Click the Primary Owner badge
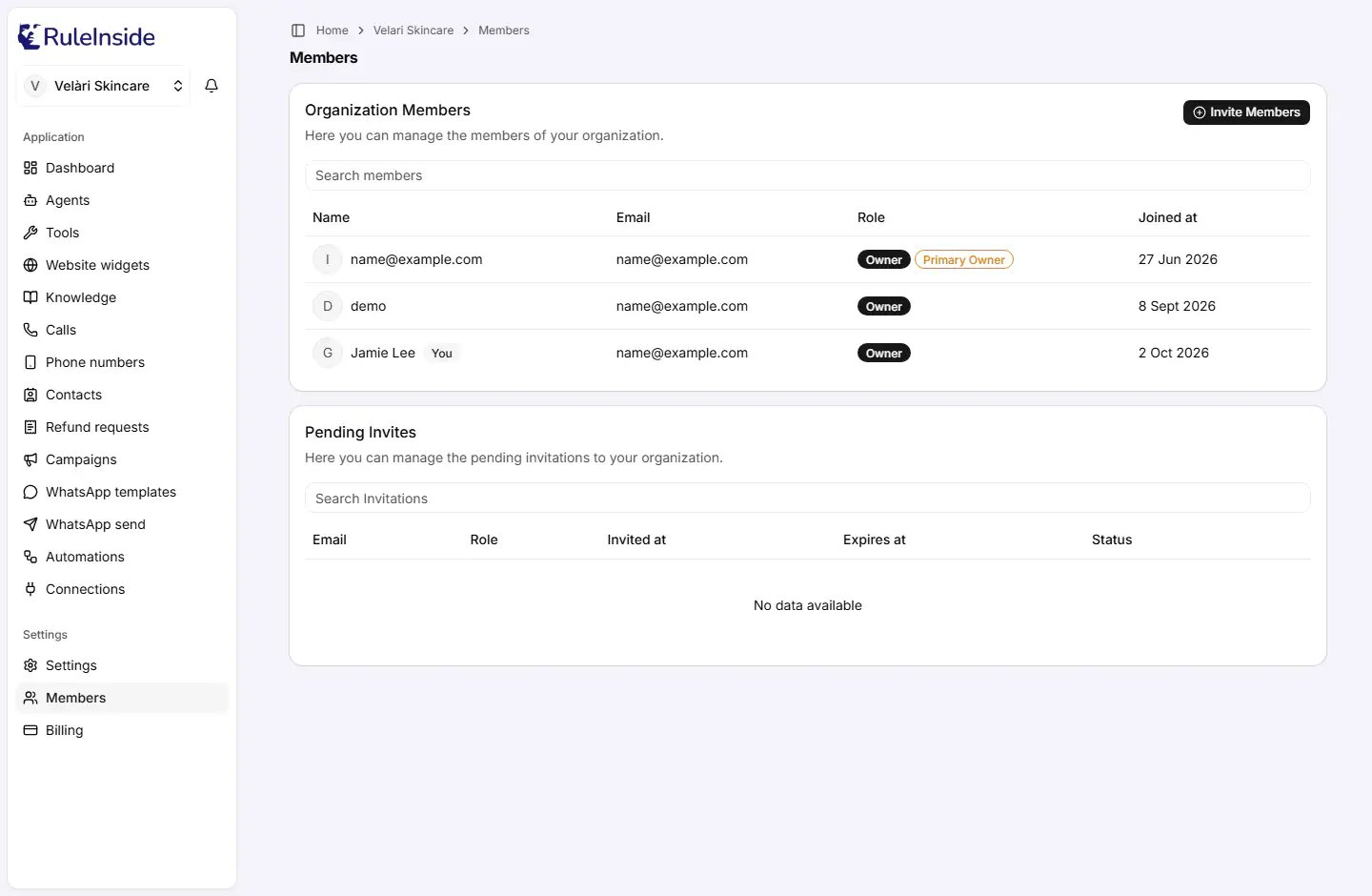1372x896 pixels. click(964, 259)
